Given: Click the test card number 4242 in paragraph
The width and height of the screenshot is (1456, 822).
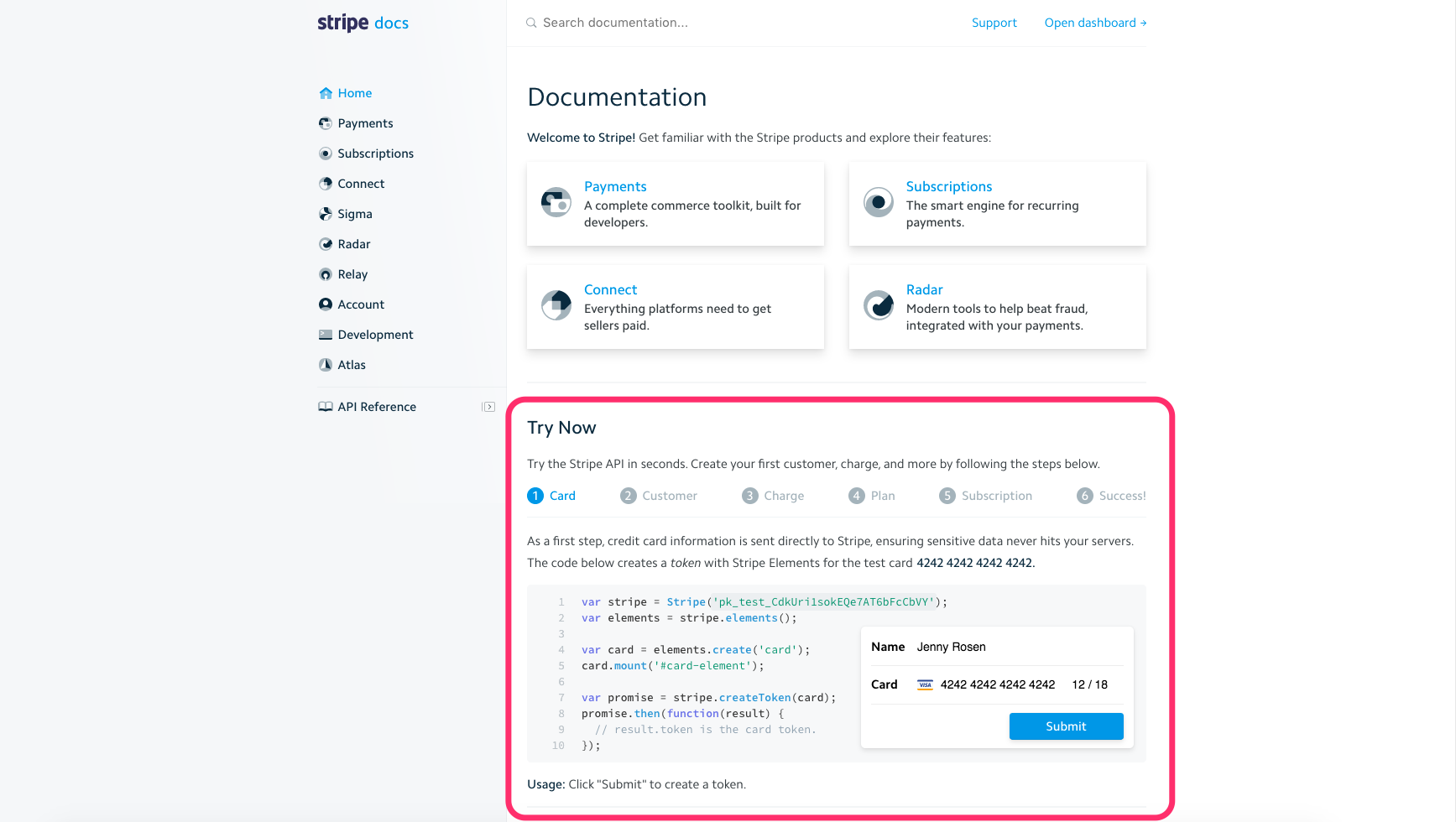Looking at the screenshot, I should click(974, 563).
